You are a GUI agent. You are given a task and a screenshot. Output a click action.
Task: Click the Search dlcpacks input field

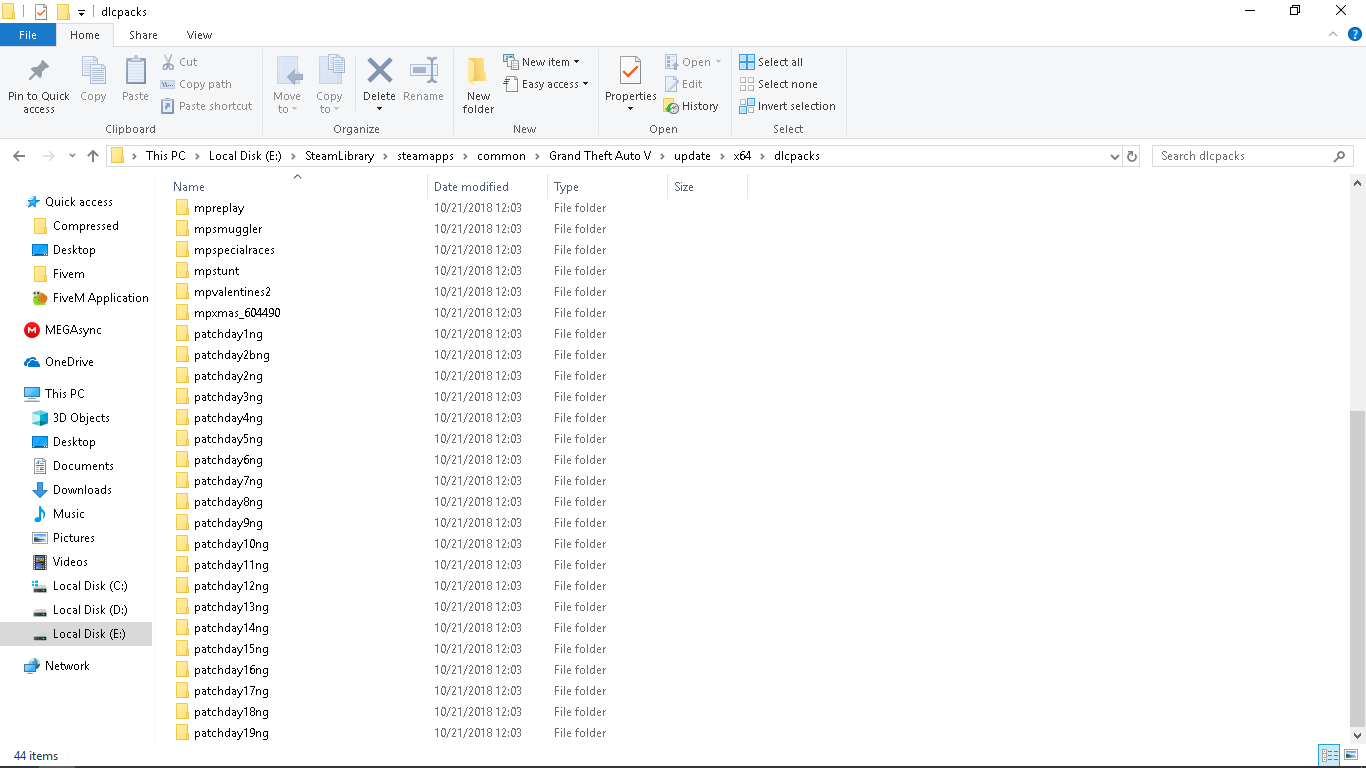[x=1243, y=156]
